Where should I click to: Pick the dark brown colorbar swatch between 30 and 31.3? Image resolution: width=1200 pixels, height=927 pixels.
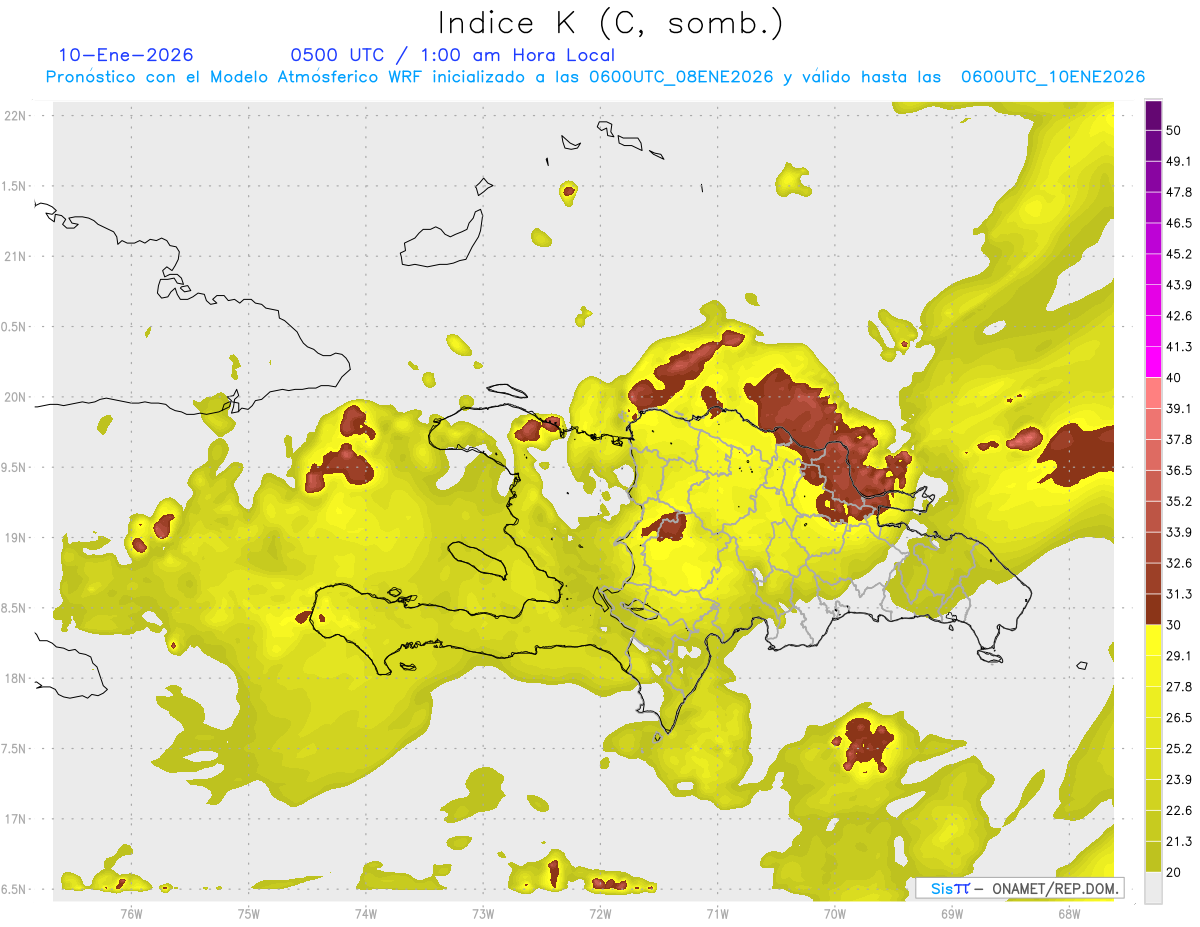point(1153,610)
